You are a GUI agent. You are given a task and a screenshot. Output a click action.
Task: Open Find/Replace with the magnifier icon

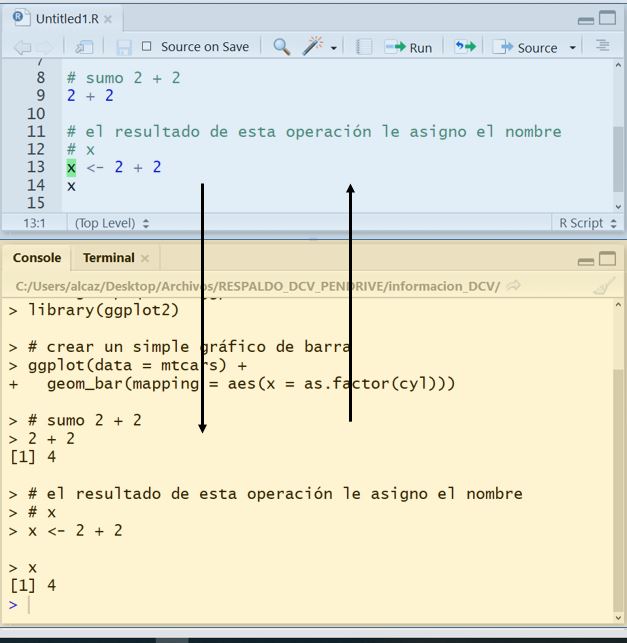tap(282, 47)
